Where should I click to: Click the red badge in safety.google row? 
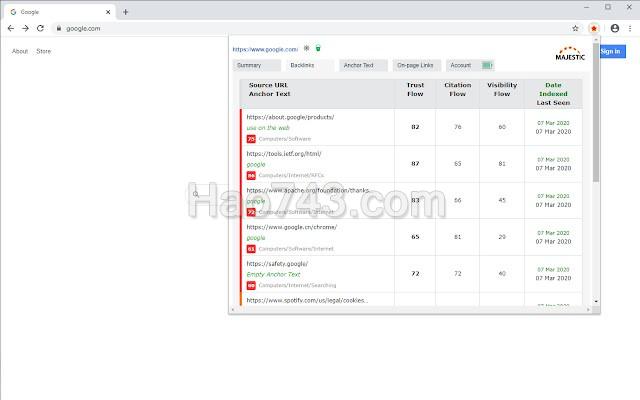tap(251, 285)
